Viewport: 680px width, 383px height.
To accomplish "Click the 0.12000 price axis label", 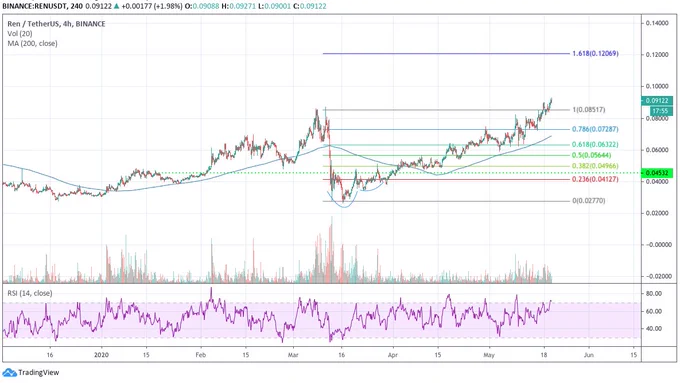I will (657, 55).
